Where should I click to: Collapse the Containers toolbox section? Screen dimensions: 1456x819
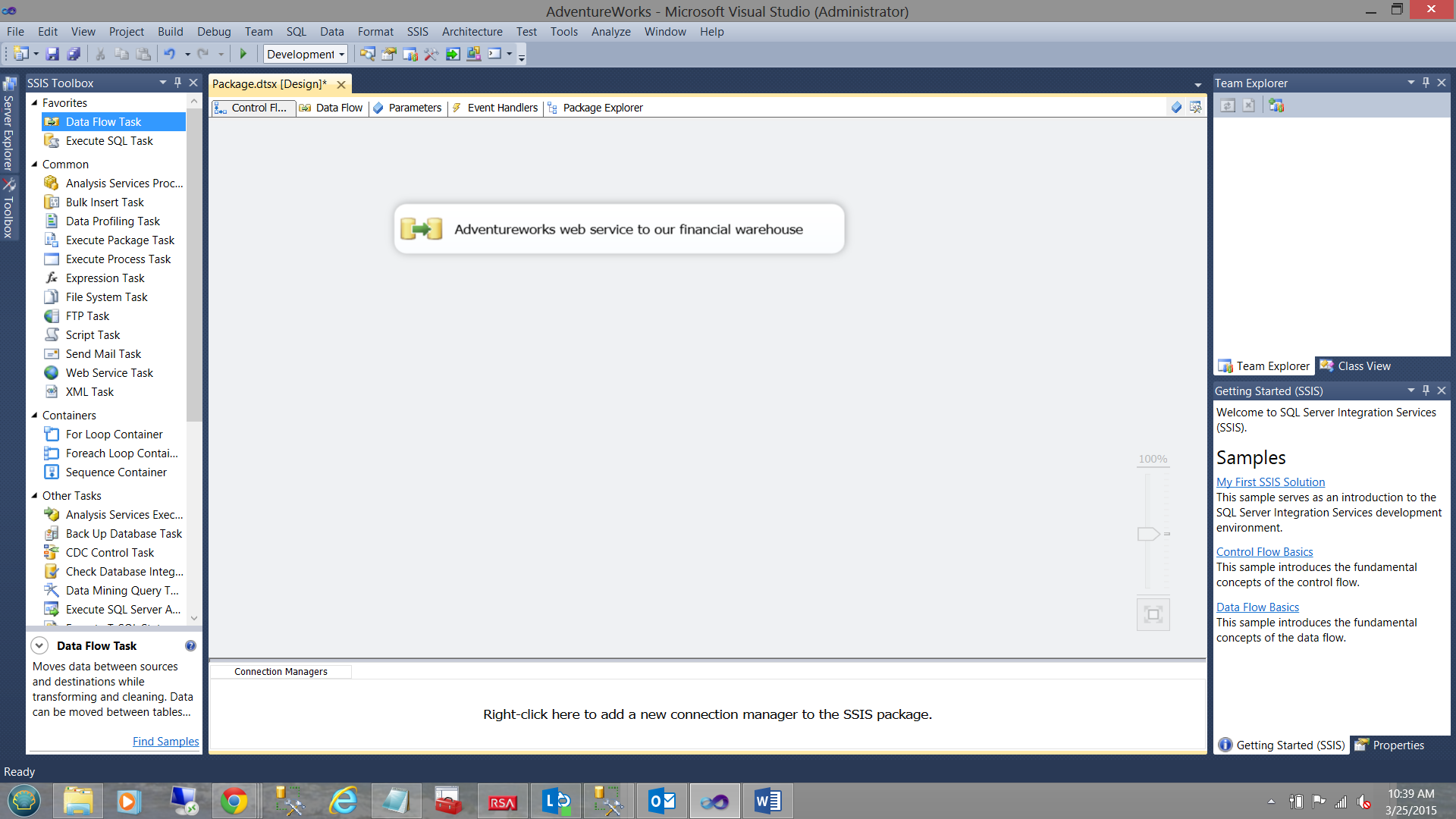(34, 416)
